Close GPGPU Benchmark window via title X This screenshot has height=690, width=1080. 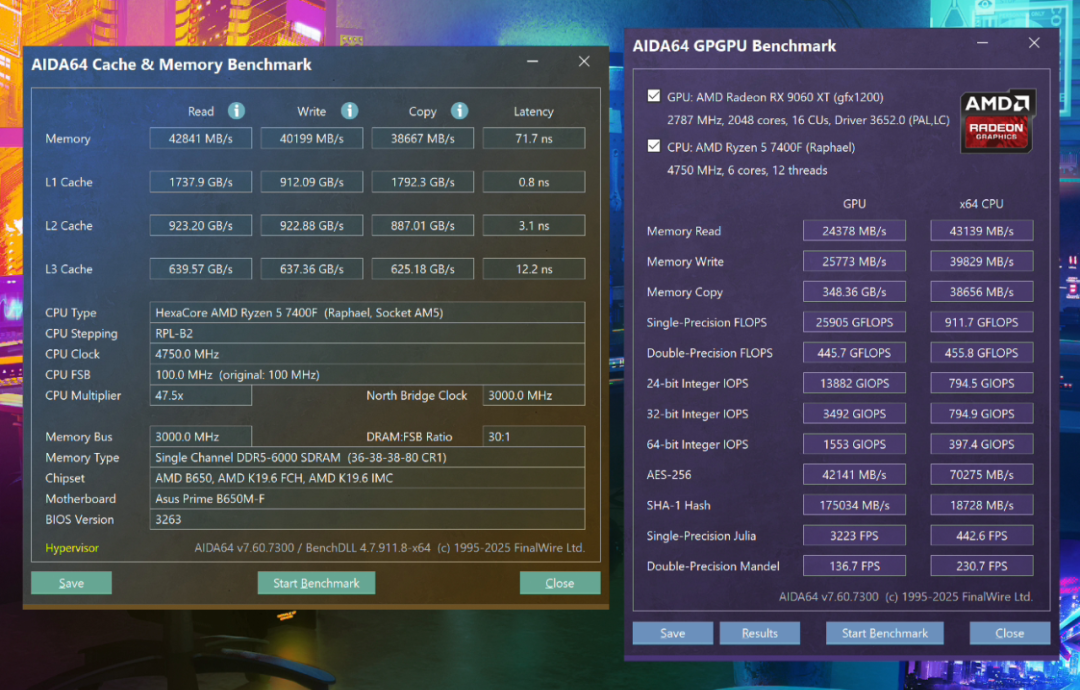click(1034, 43)
